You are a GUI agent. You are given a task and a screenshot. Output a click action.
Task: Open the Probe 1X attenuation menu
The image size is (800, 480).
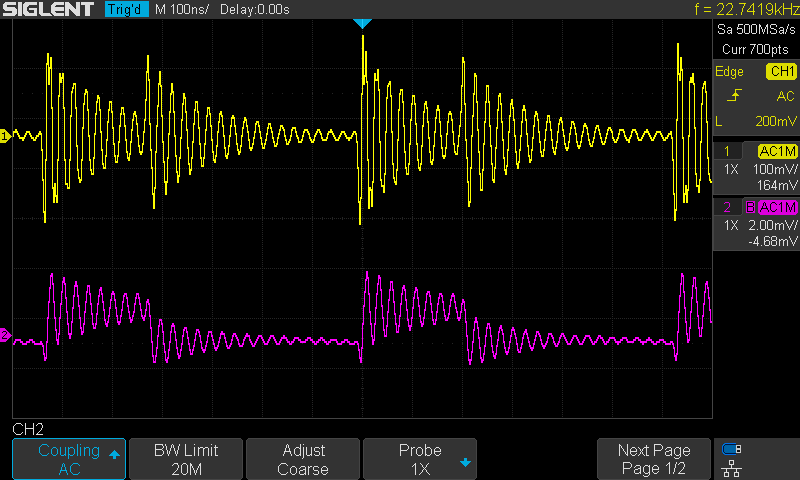pos(420,459)
